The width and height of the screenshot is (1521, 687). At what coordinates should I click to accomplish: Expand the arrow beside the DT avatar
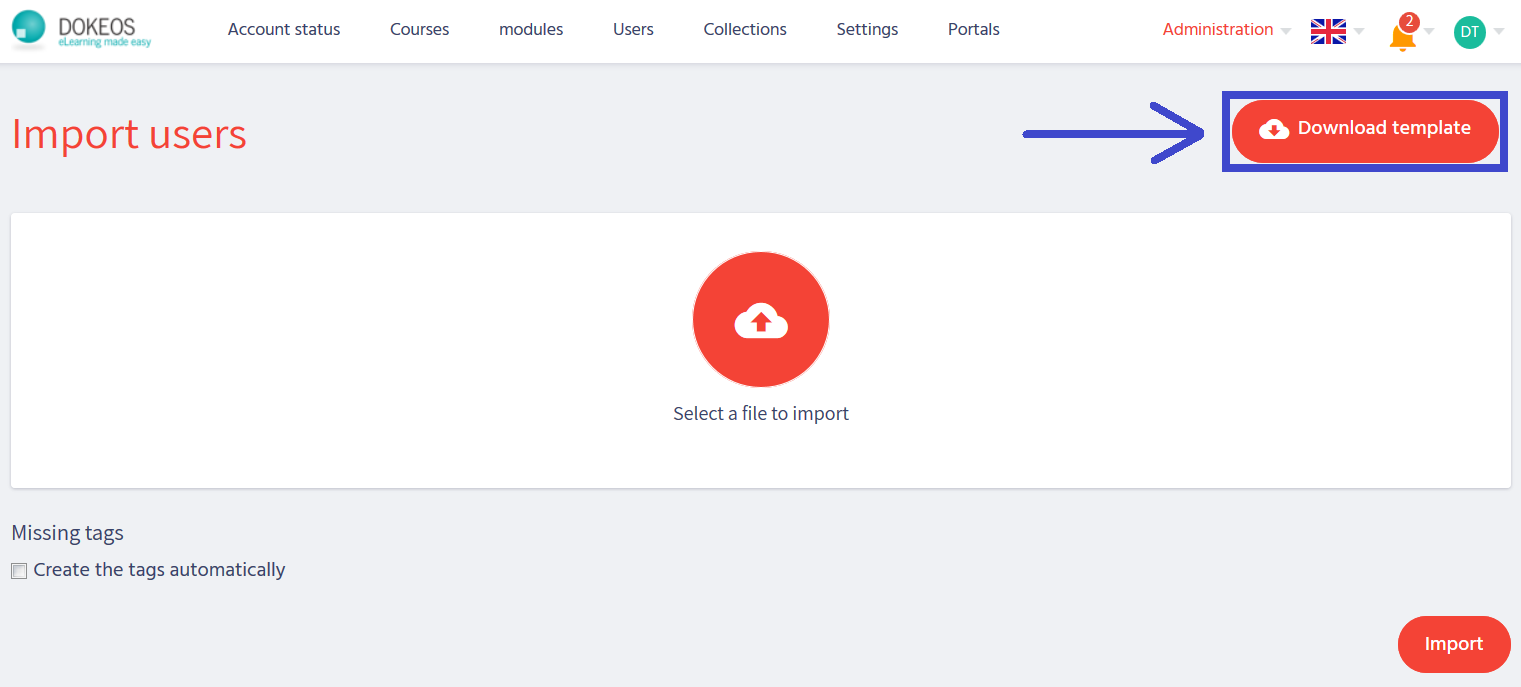pos(1498,32)
